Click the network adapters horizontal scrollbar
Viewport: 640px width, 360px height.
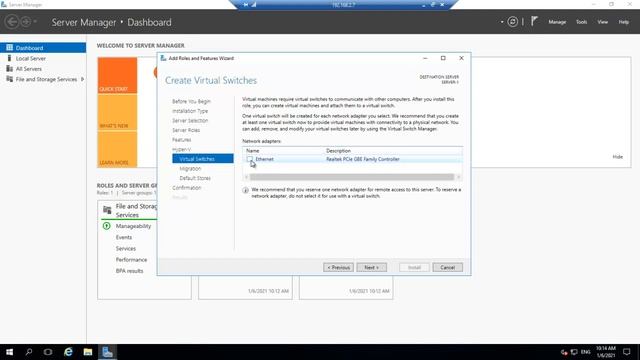tap(351, 177)
